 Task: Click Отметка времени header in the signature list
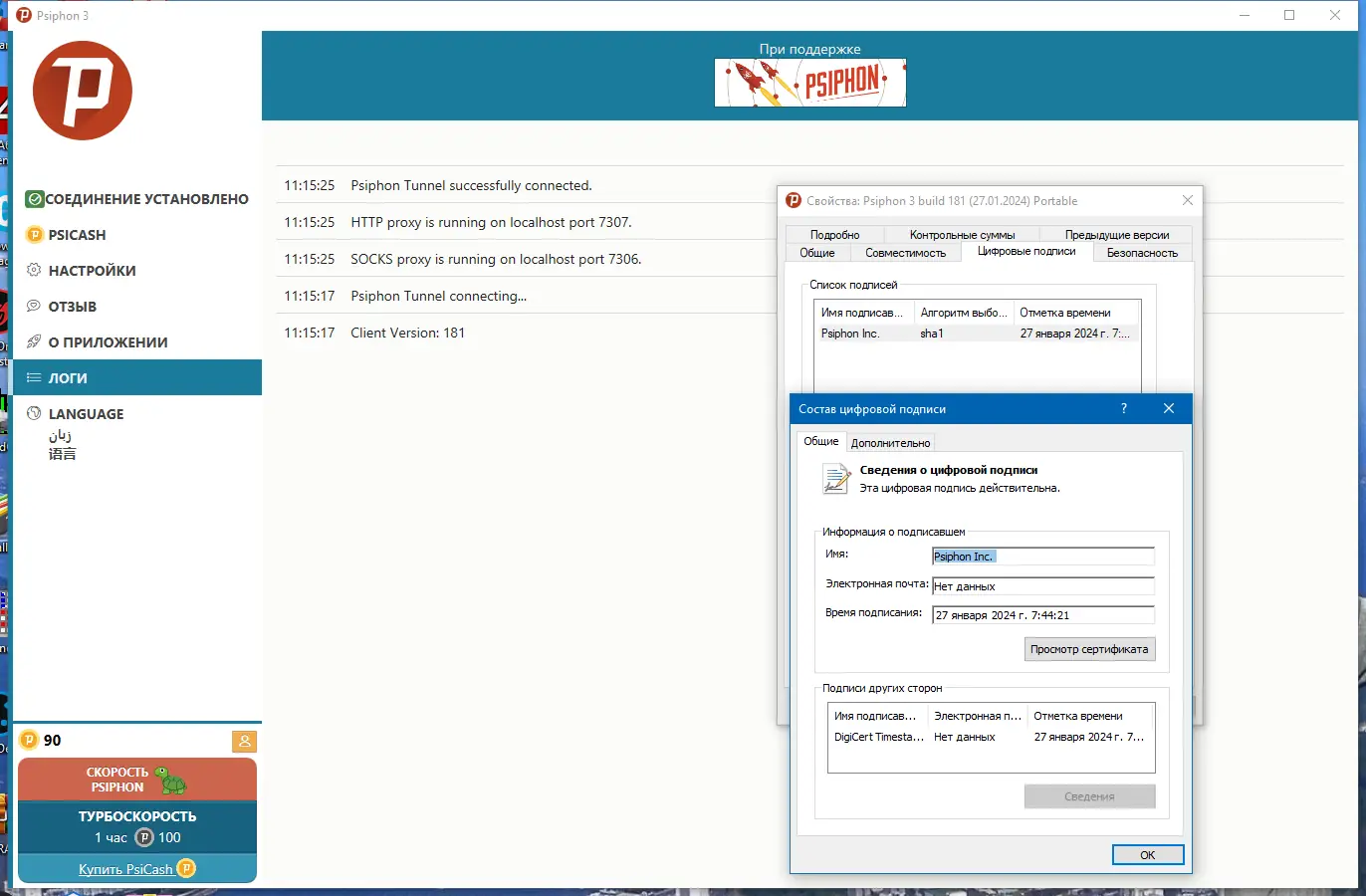point(1076,313)
